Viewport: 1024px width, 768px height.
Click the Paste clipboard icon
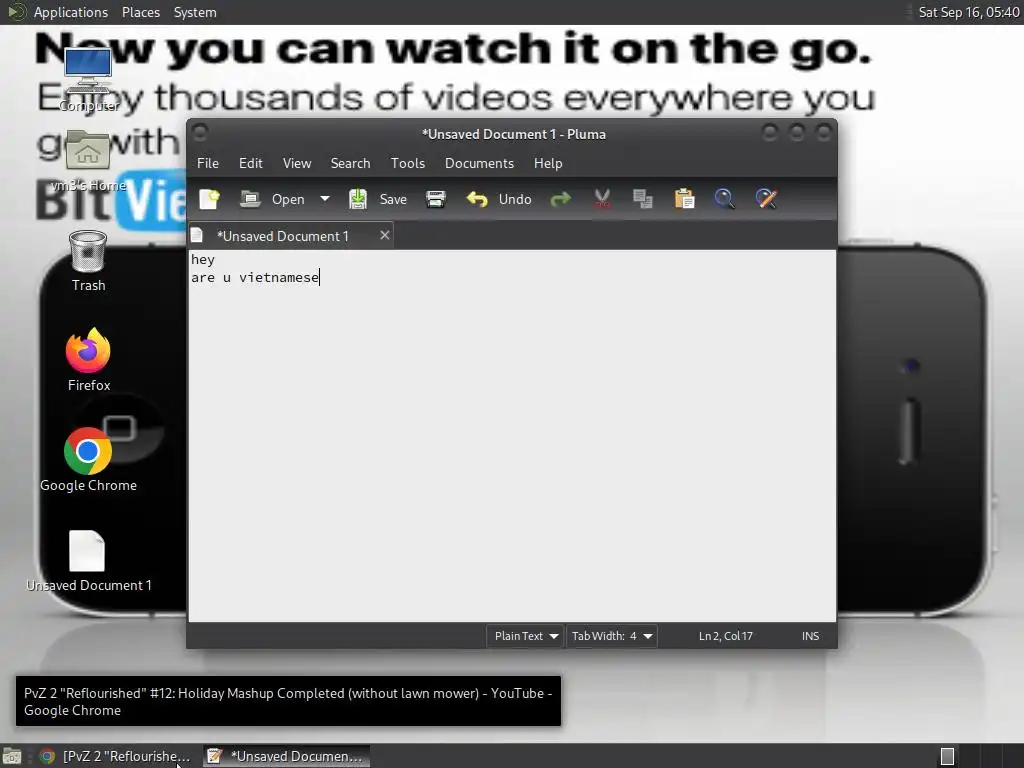(684, 199)
